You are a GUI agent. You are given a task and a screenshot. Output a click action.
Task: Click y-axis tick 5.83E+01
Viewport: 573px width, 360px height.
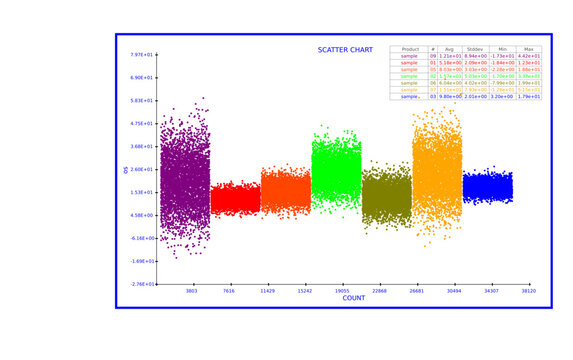(x=142, y=101)
